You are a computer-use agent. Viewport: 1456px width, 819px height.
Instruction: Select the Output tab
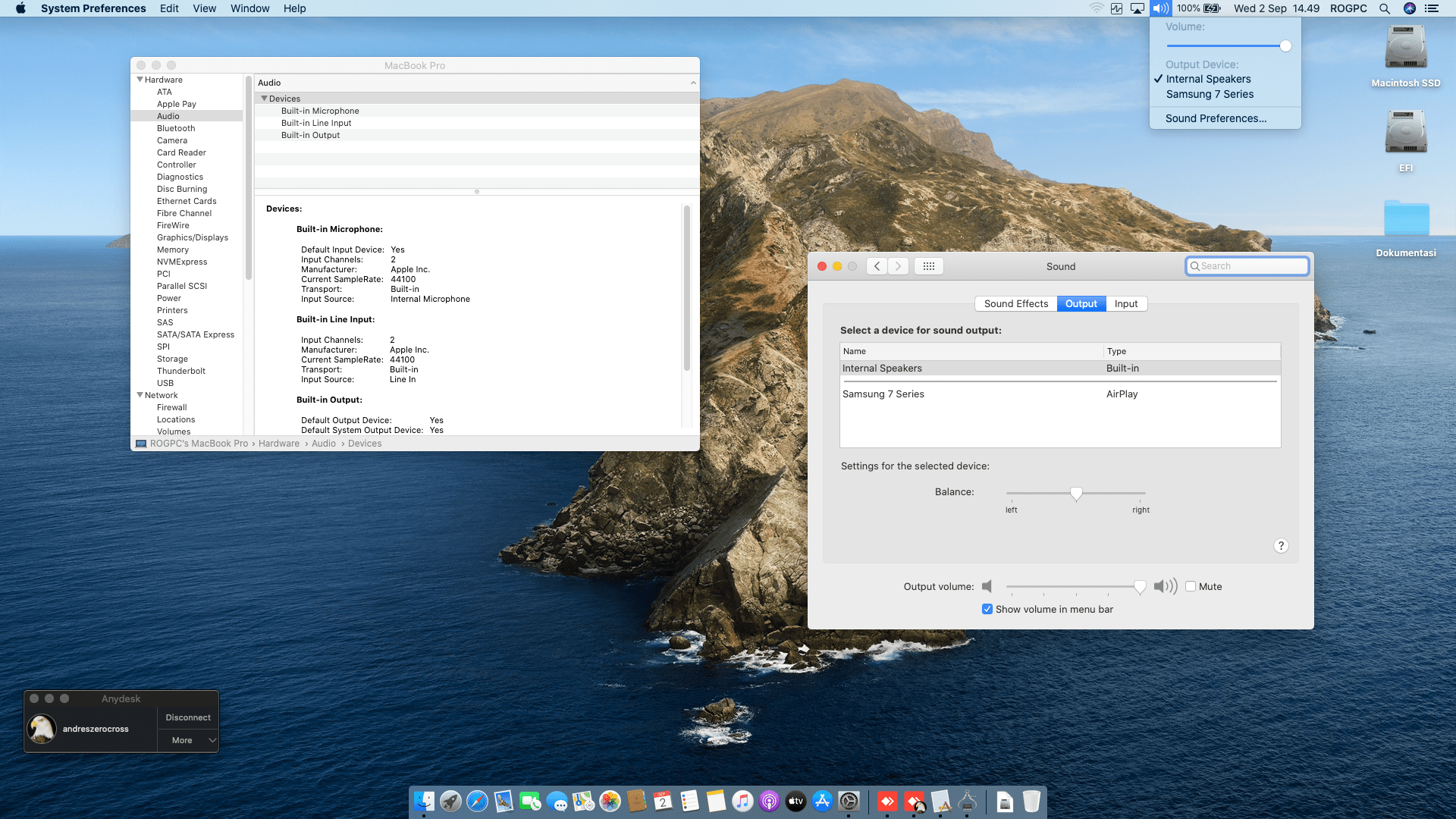(x=1081, y=303)
